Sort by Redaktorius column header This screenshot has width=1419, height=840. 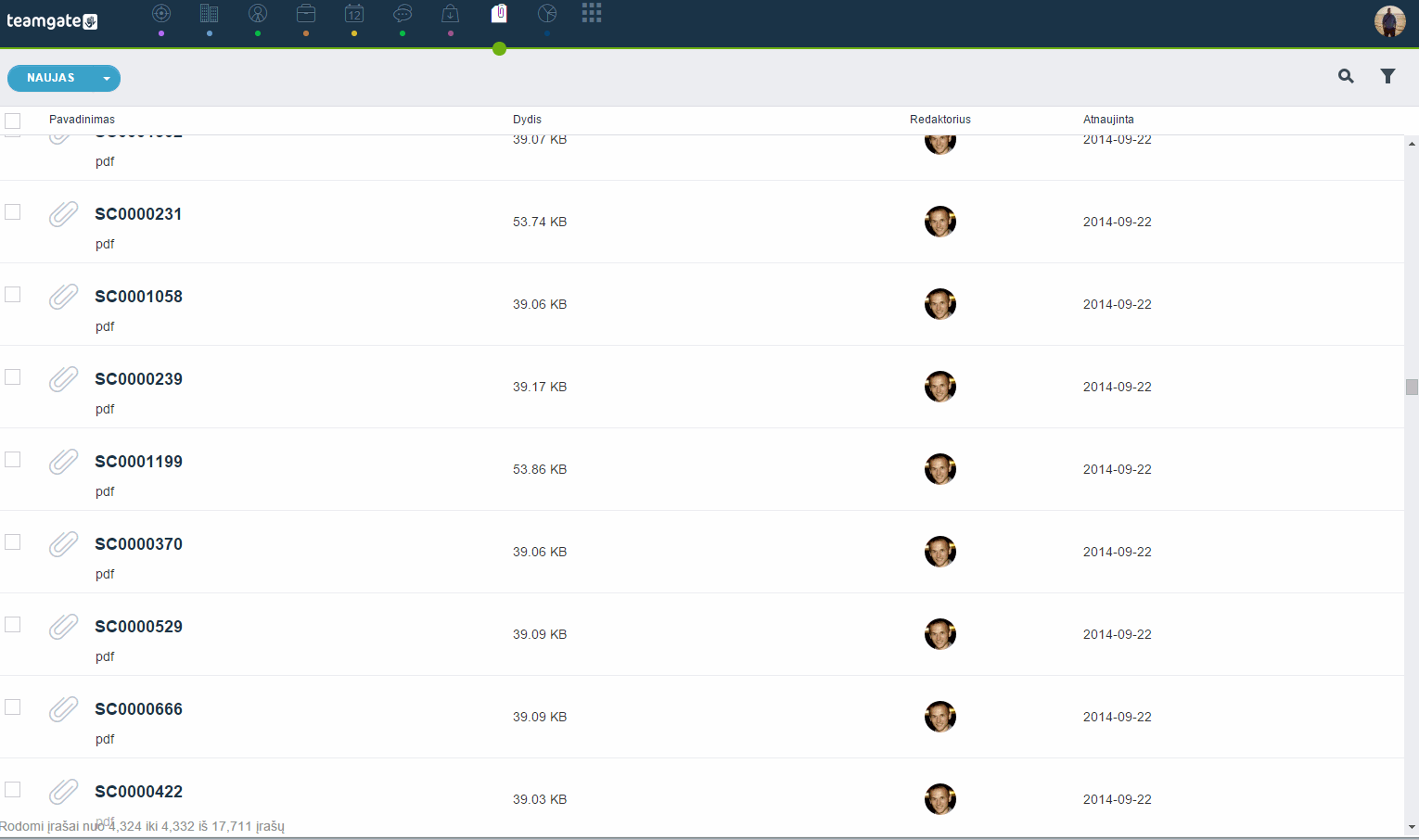pos(940,120)
